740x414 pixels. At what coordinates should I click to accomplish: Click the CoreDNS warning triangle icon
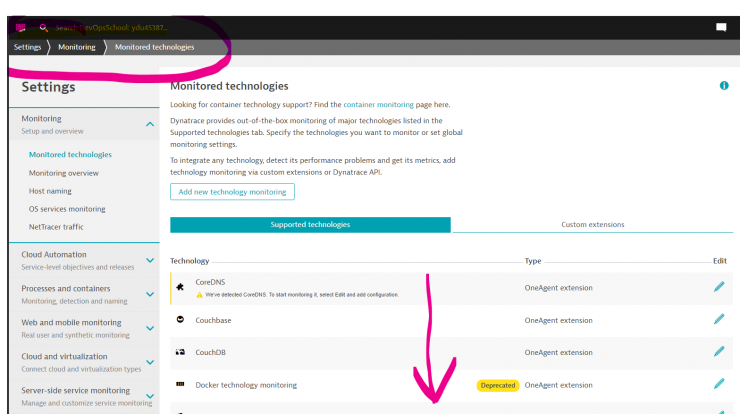(x=199, y=295)
